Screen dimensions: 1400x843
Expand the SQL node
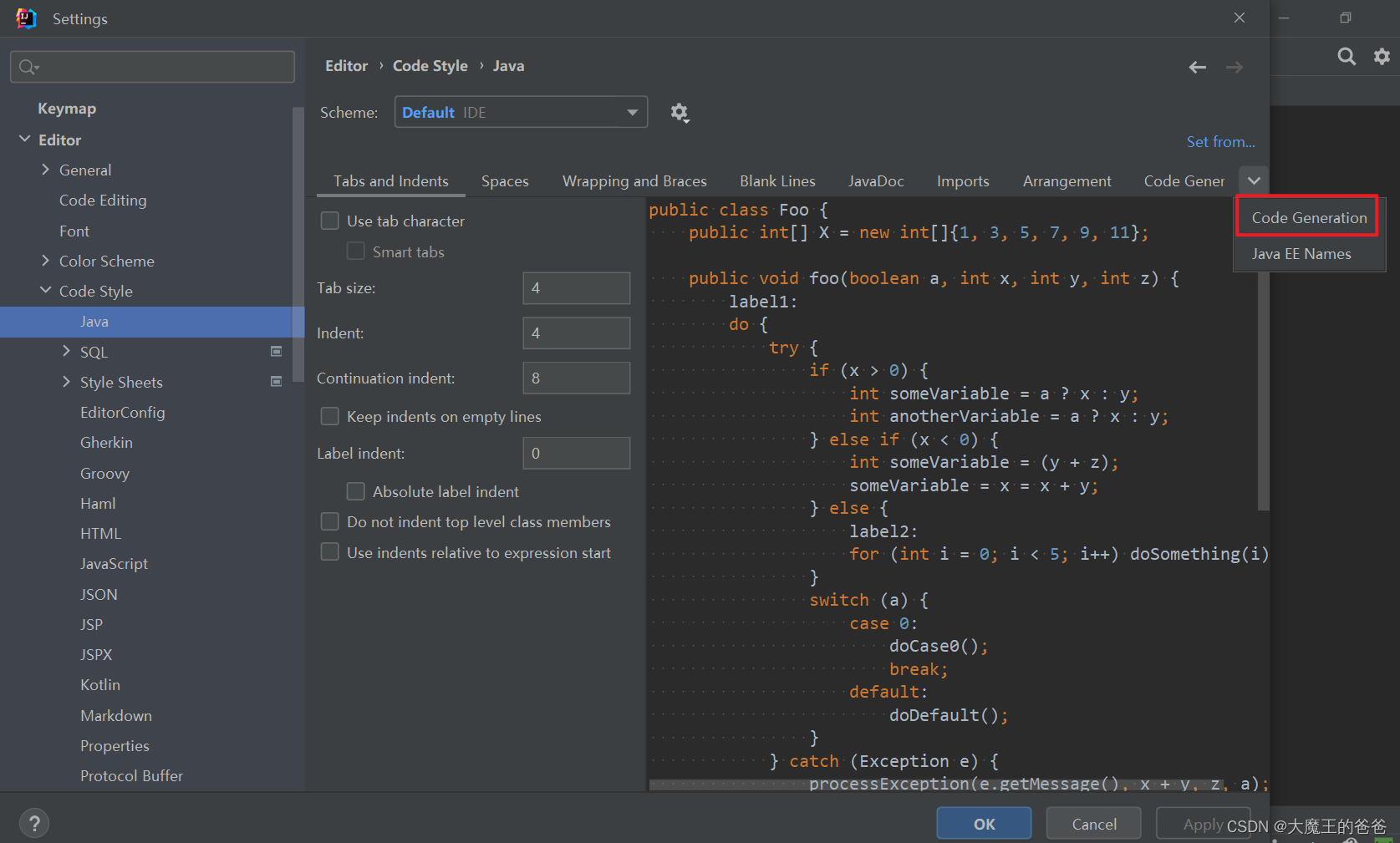point(66,352)
